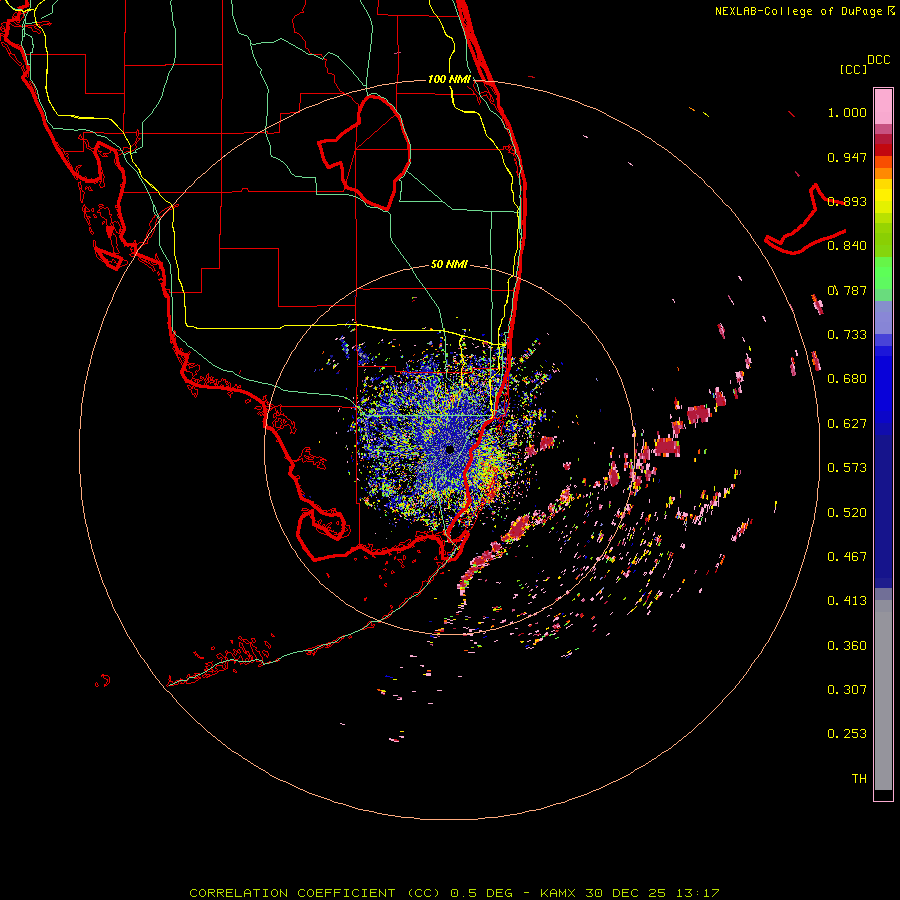The height and width of the screenshot is (900, 900).
Task: Pick the lavender segment of the color bar
Action: click(883, 318)
